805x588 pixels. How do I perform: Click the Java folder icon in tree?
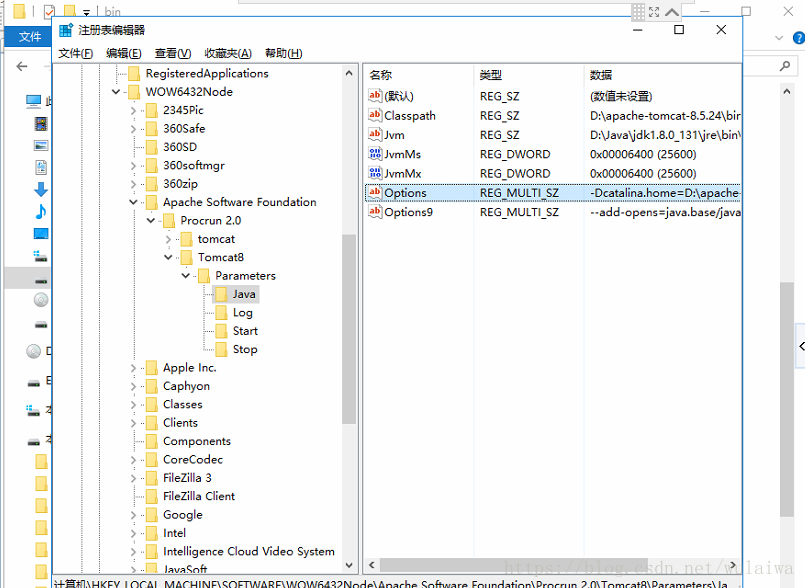click(x=221, y=294)
